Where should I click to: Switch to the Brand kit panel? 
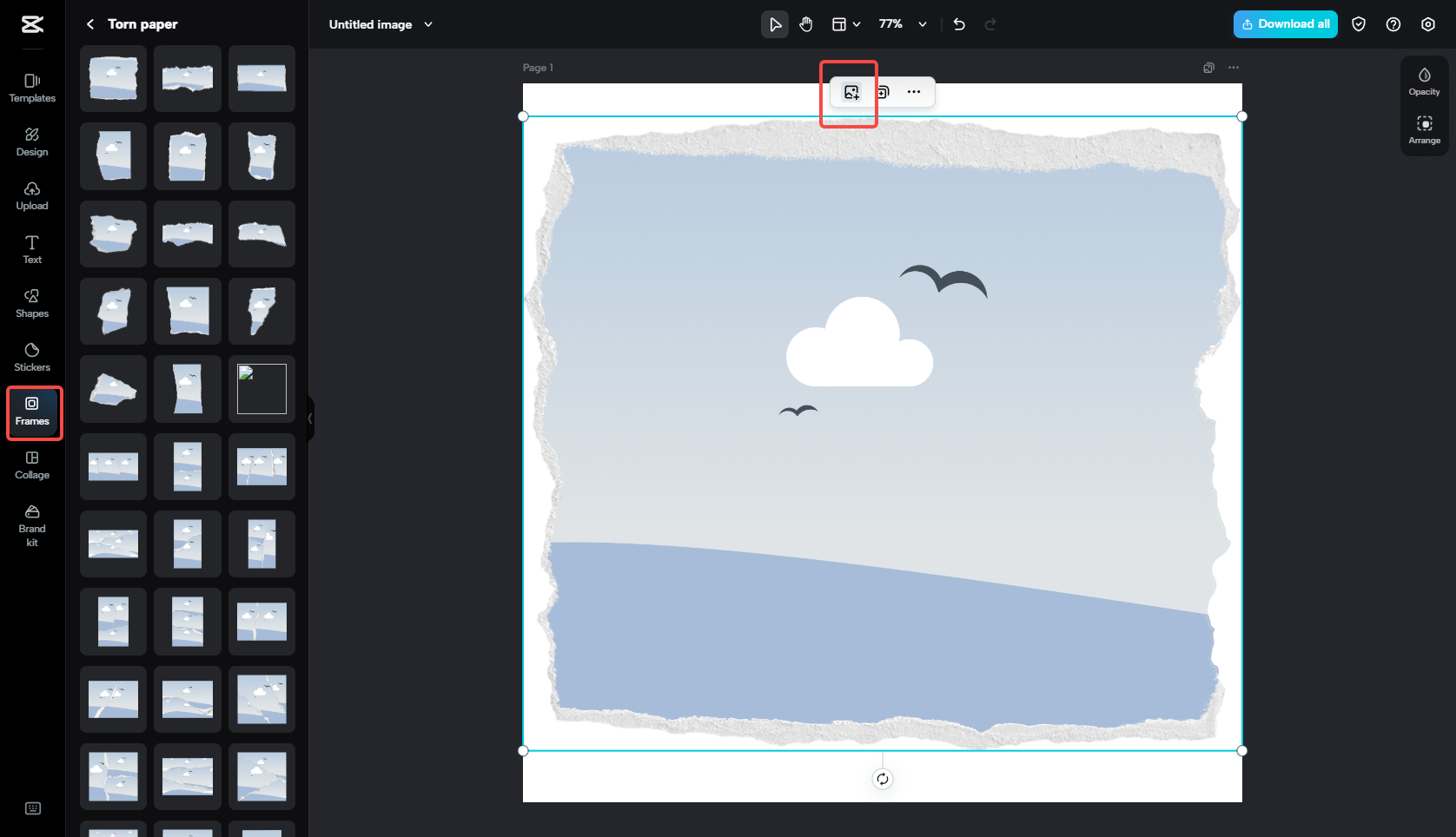click(32, 524)
